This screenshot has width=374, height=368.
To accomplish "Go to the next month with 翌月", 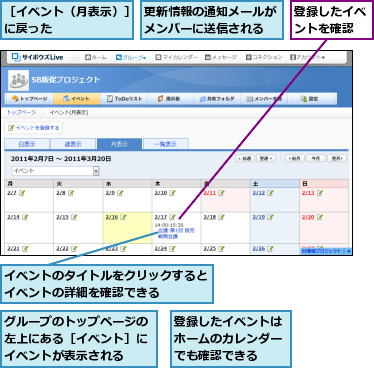I will click(x=337, y=158).
